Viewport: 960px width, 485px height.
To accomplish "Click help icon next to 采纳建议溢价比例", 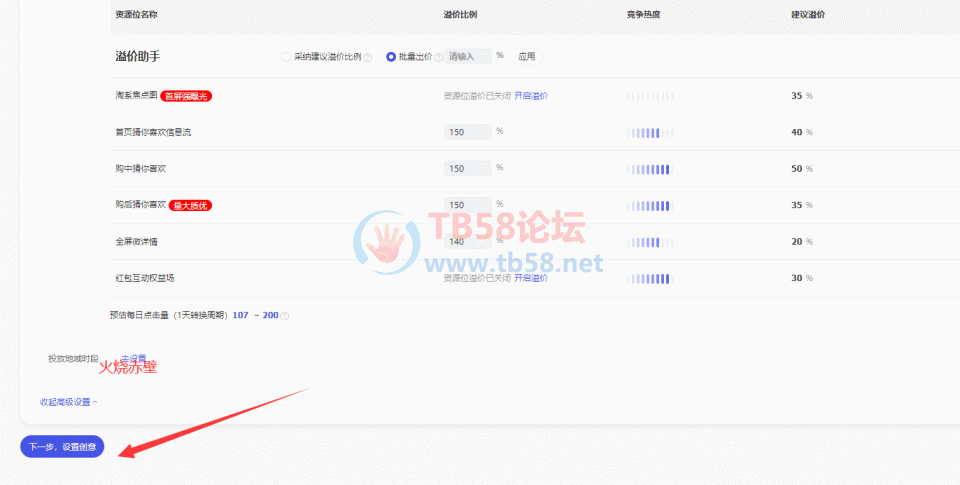I will click(x=368, y=57).
